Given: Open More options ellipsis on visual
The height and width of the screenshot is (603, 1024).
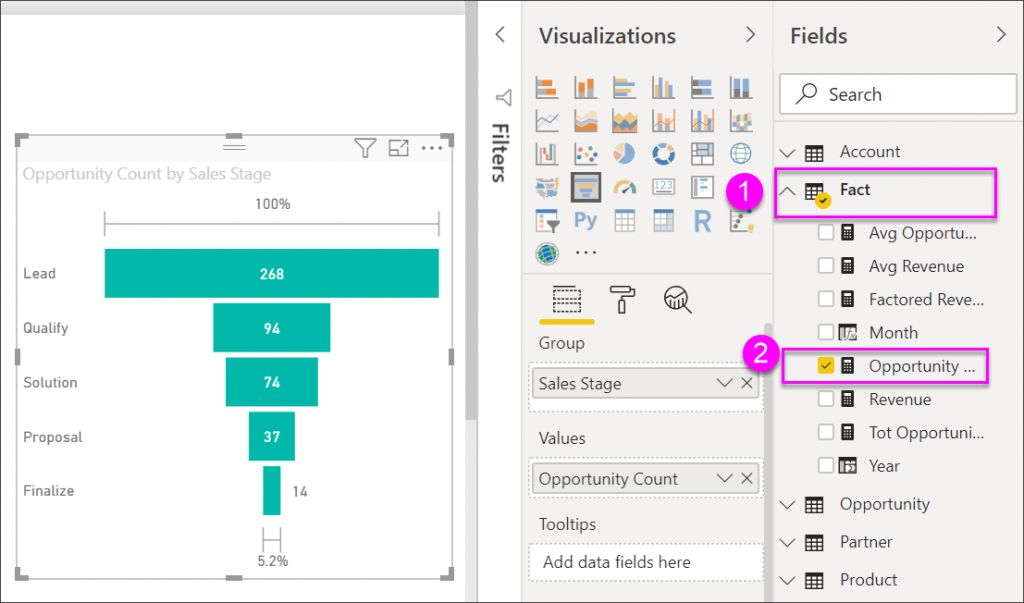Looking at the screenshot, I should (432, 148).
